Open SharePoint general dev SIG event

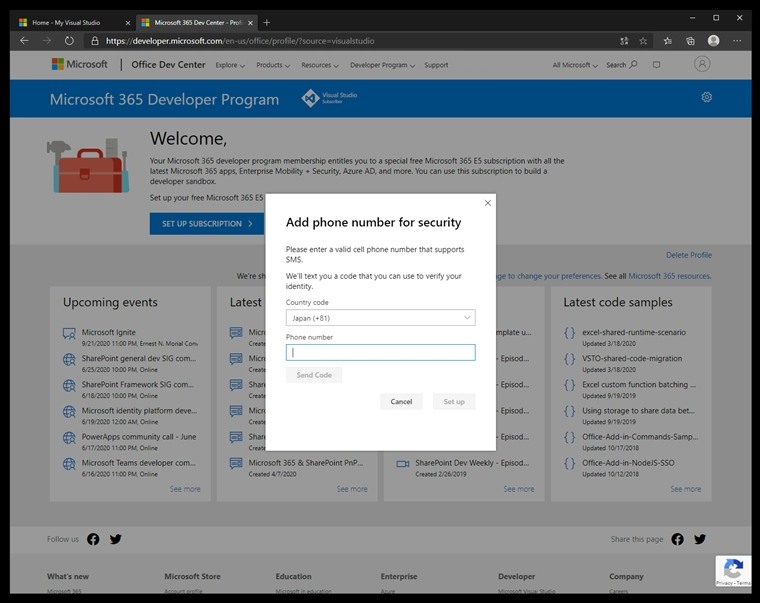click(x=139, y=358)
